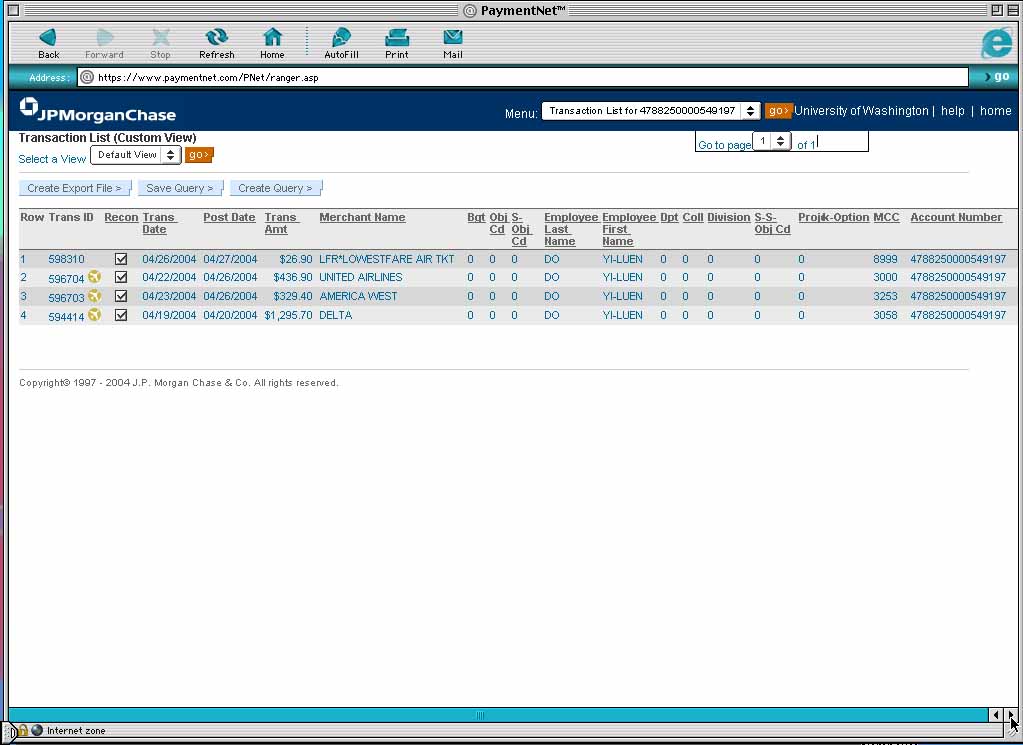1023x745 pixels.
Task: Click merchant LFR*LOWESTFARE AIR TKT
Action: pyautogui.click(x=386, y=259)
